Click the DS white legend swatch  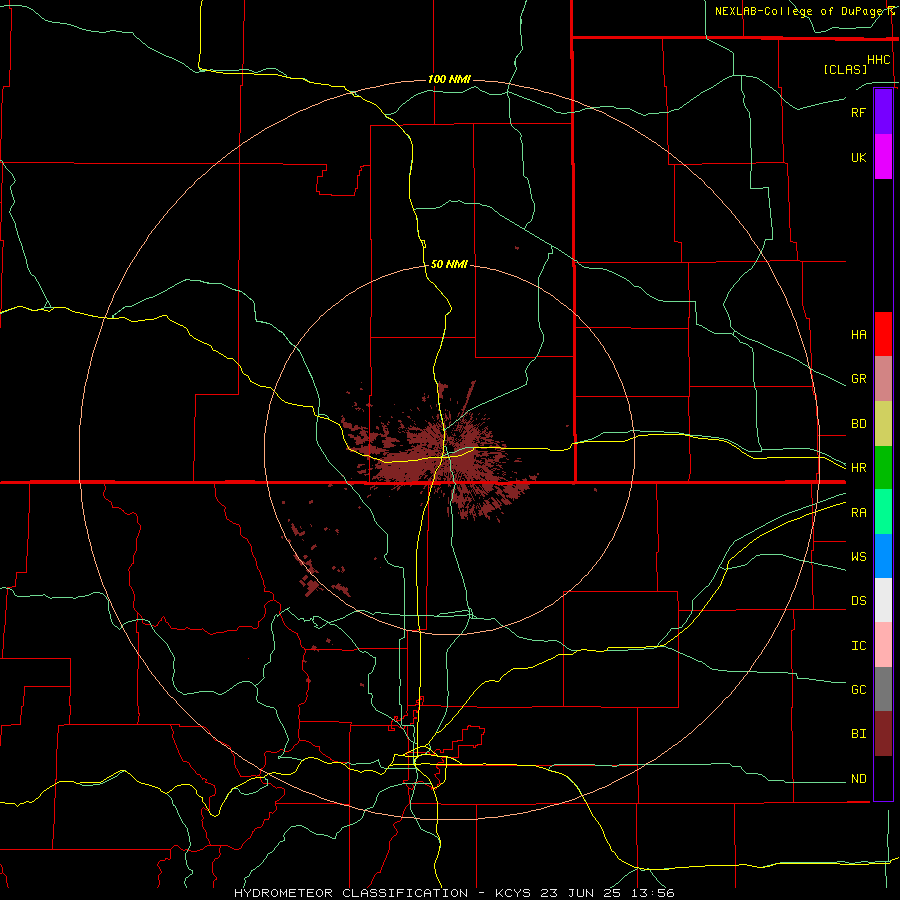click(883, 600)
